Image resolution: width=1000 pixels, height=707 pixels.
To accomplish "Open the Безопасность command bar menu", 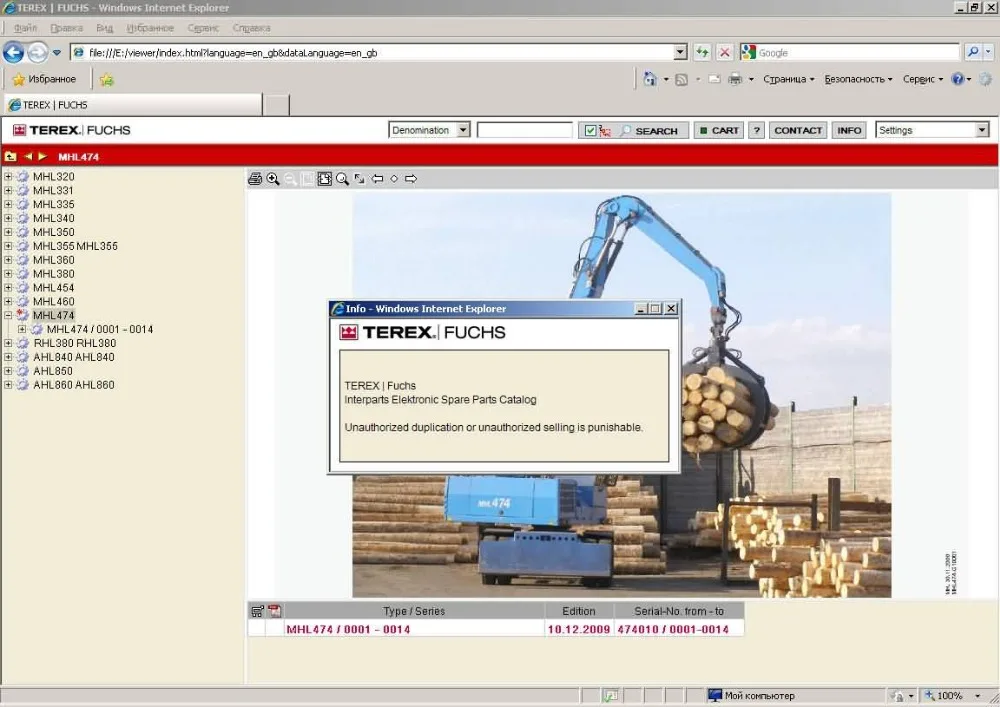I will [858, 79].
